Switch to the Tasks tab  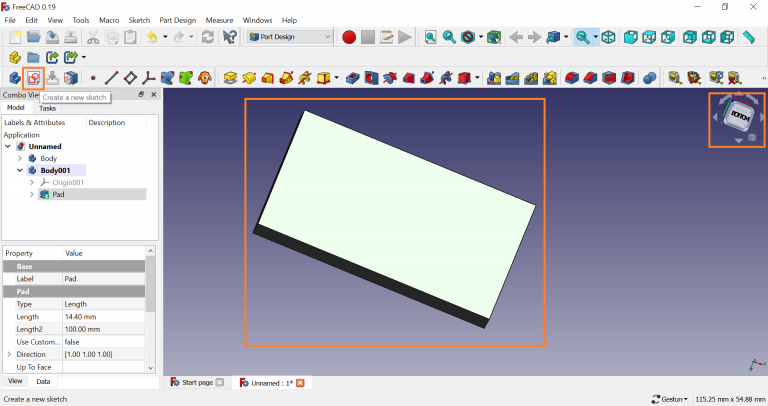tap(48, 108)
